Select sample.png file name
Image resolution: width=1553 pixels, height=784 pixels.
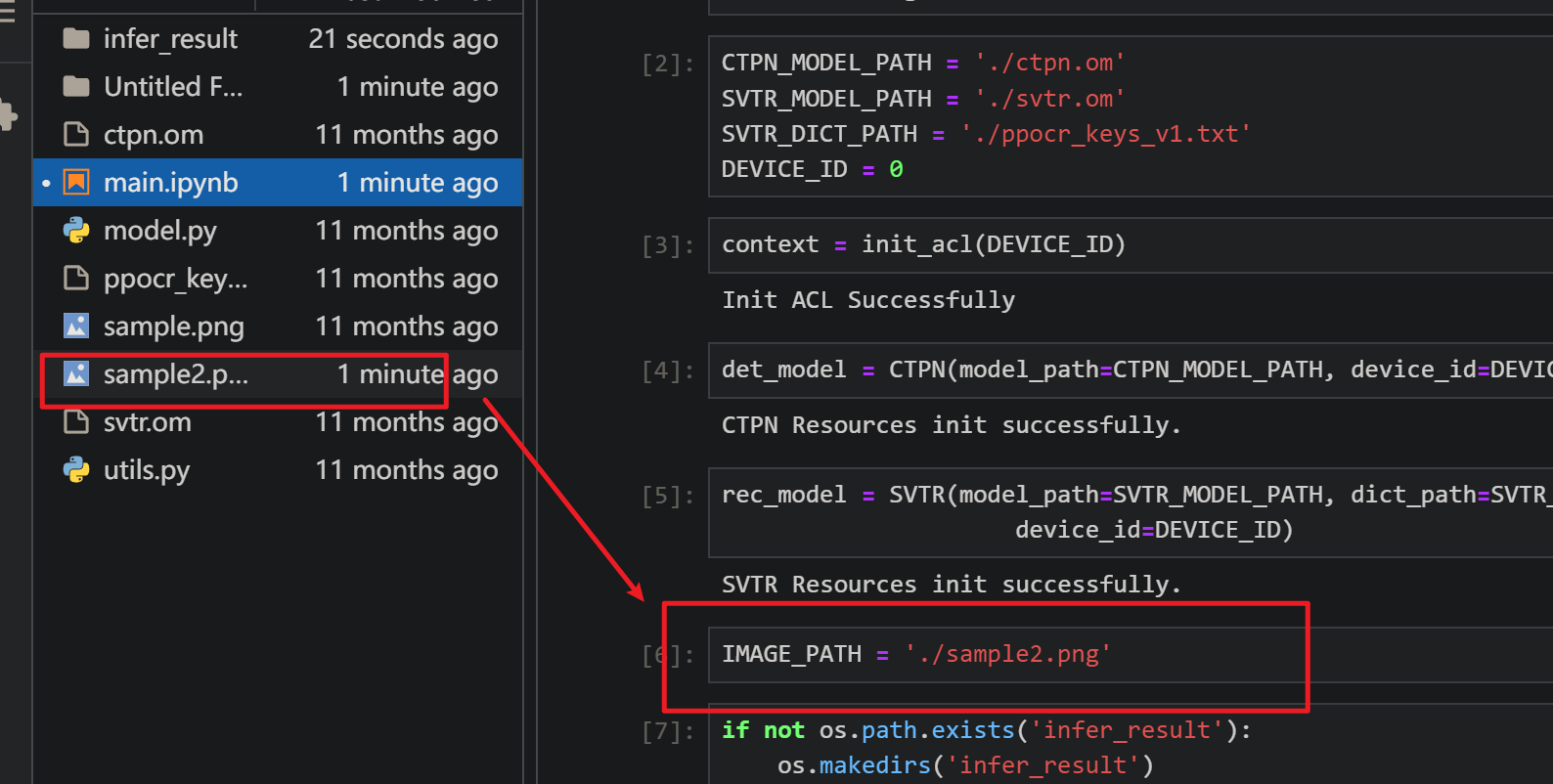click(174, 327)
